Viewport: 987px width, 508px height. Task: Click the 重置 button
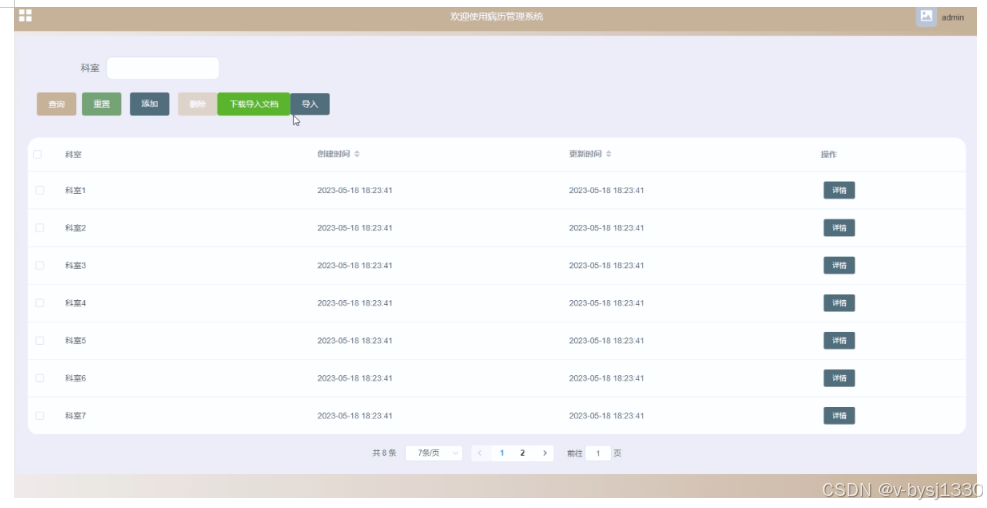pos(101,104)
